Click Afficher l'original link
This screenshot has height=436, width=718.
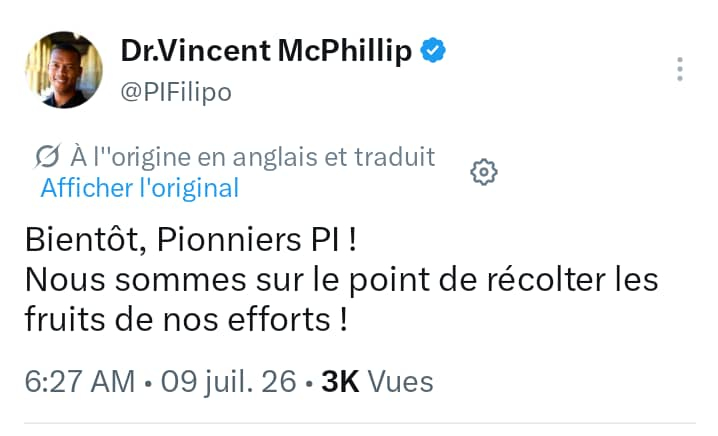tap(140, 188)
